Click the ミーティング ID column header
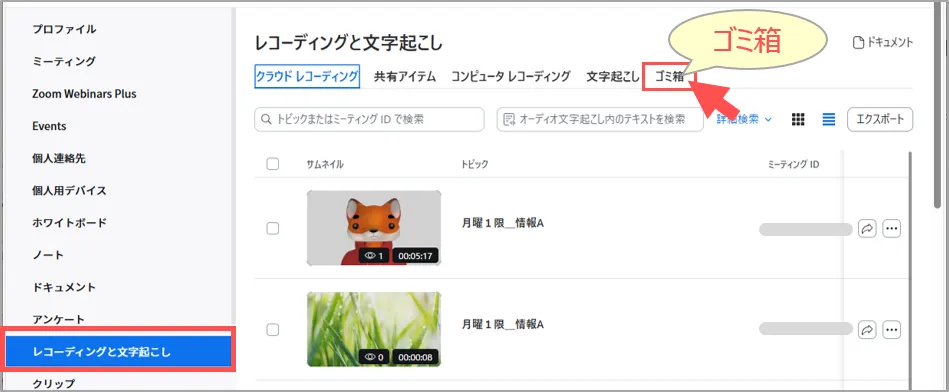This screenshot has width=949, height=392. (x=793, y=164)
